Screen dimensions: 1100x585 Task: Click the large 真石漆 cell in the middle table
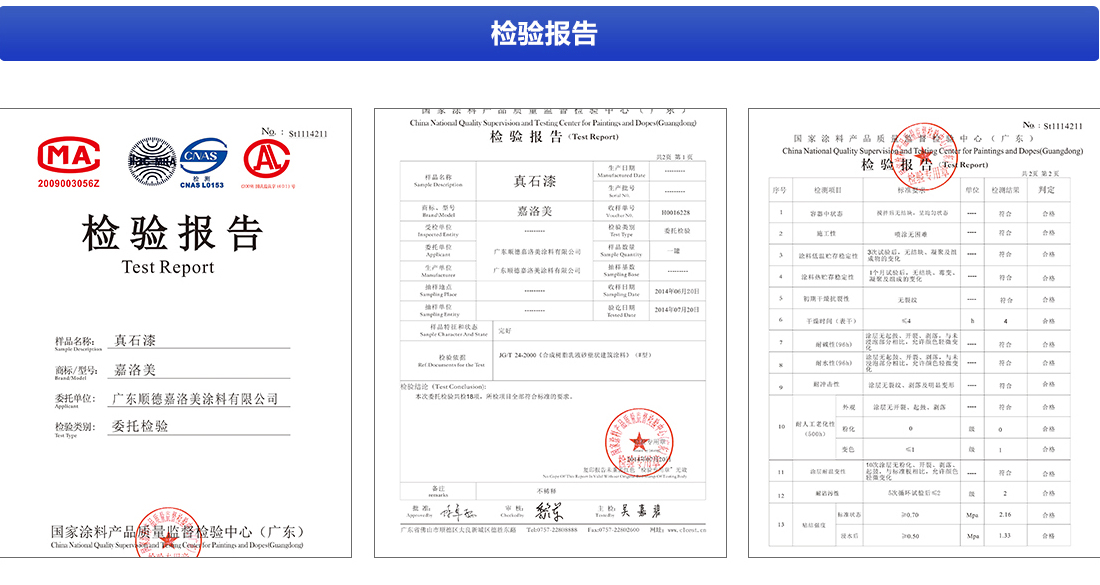[535, 181]
